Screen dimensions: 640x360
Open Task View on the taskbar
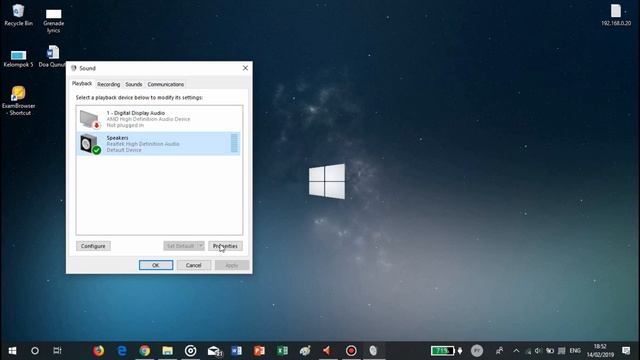click(x=58, y=351)
